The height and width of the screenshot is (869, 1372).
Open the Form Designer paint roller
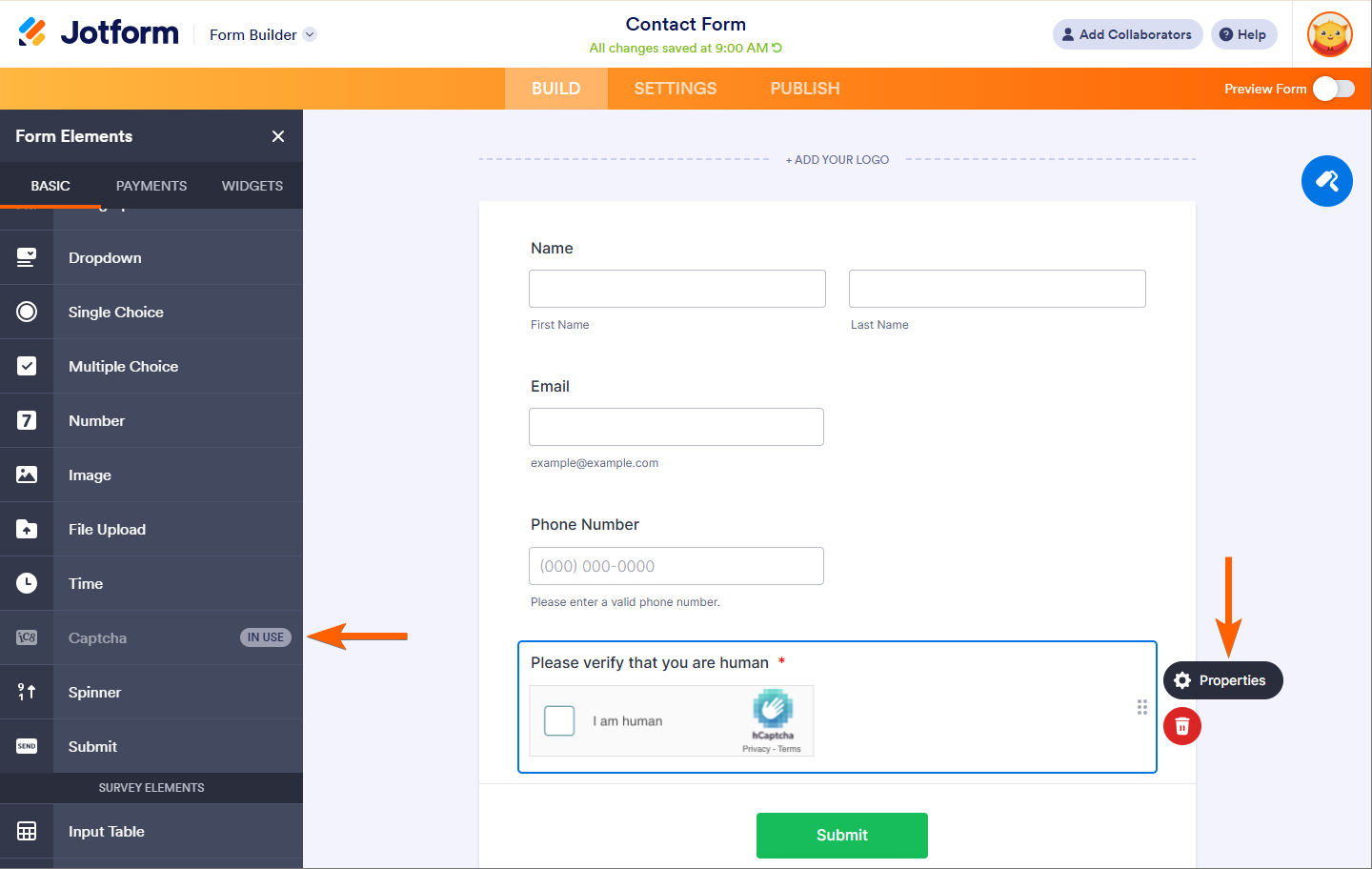(1326, 181)
